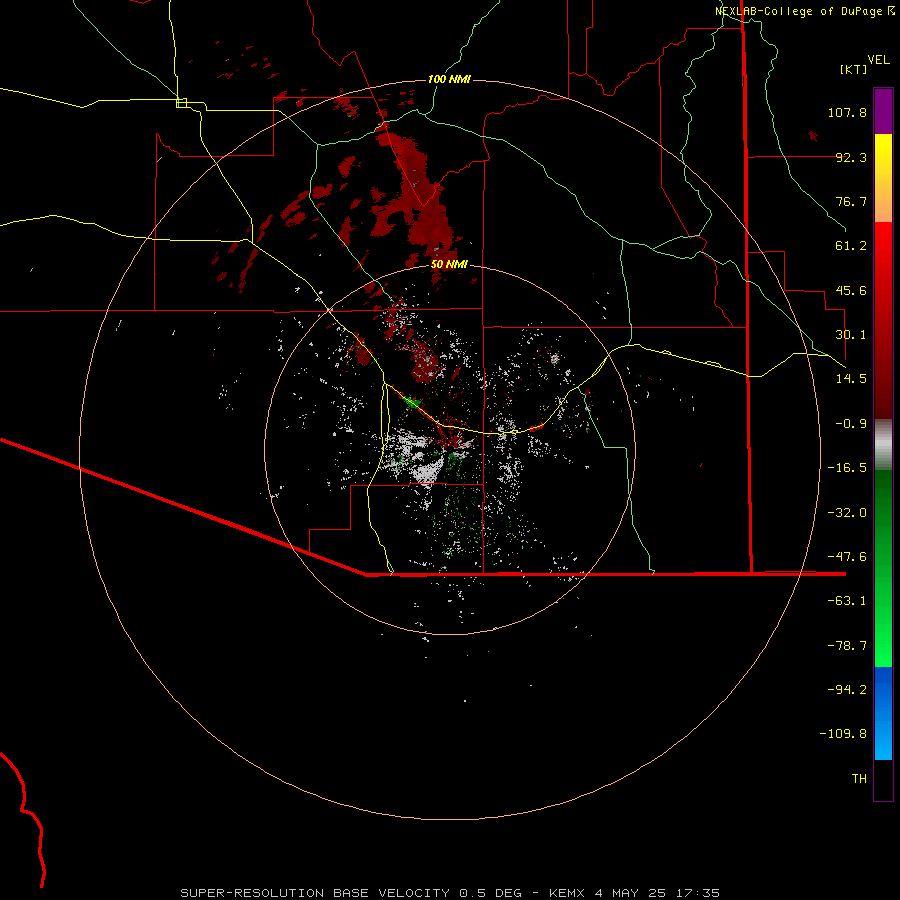Image resolution: width=900 pixels, height=900 pixels.
Task: Select the blue segment of the color bar
Action: point(883,713)
